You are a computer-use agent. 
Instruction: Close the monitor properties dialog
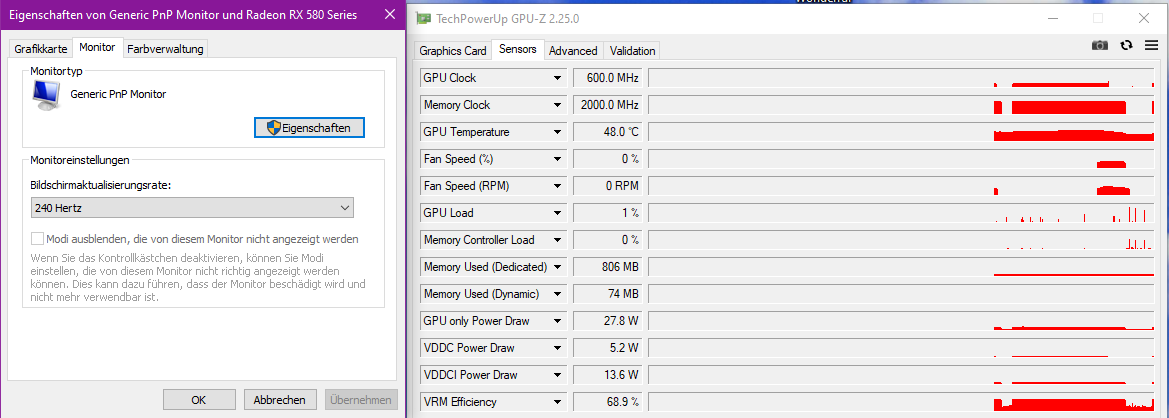coord(388,15)
